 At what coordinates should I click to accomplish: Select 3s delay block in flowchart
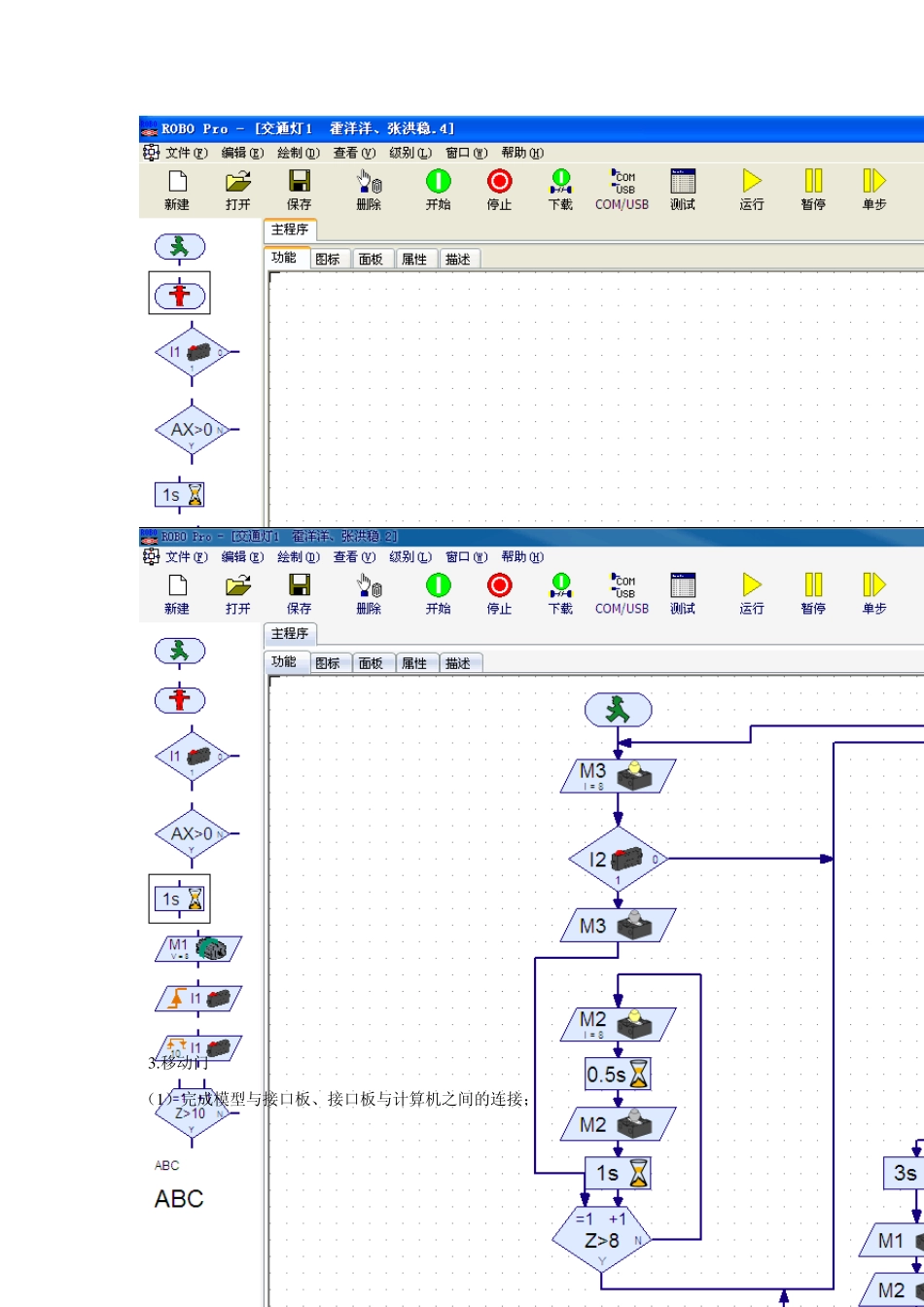pyautogui.click(x=904, y=1174)
